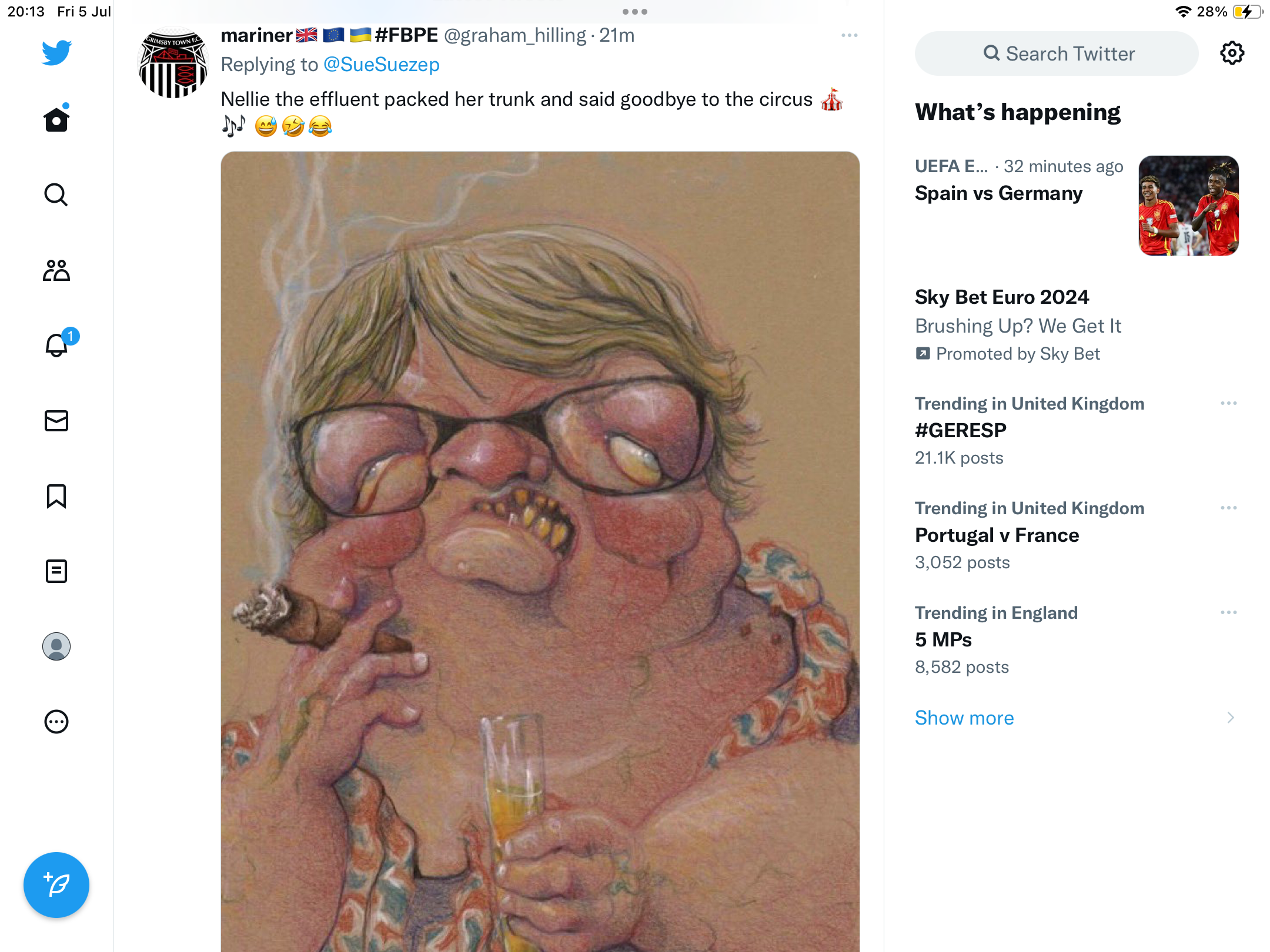Image resolution: width=1270 pixels, height=952 pixels.
Task: Open tweet options three-dot menu
Action: point(849,36)
